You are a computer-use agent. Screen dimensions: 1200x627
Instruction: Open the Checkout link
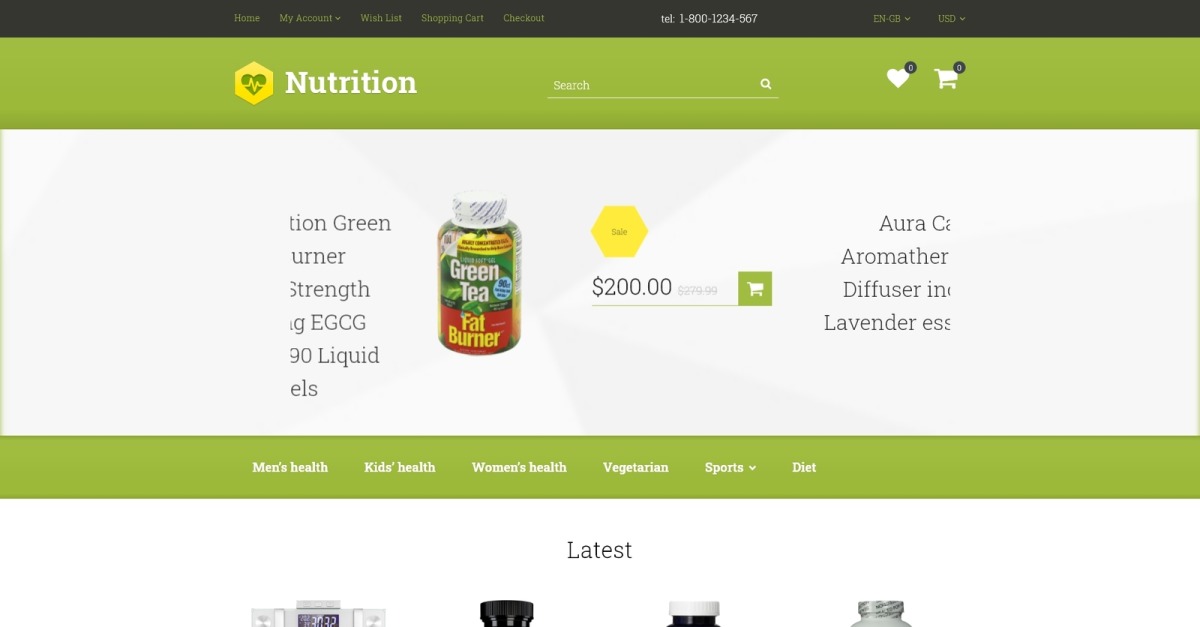point(524,18)
